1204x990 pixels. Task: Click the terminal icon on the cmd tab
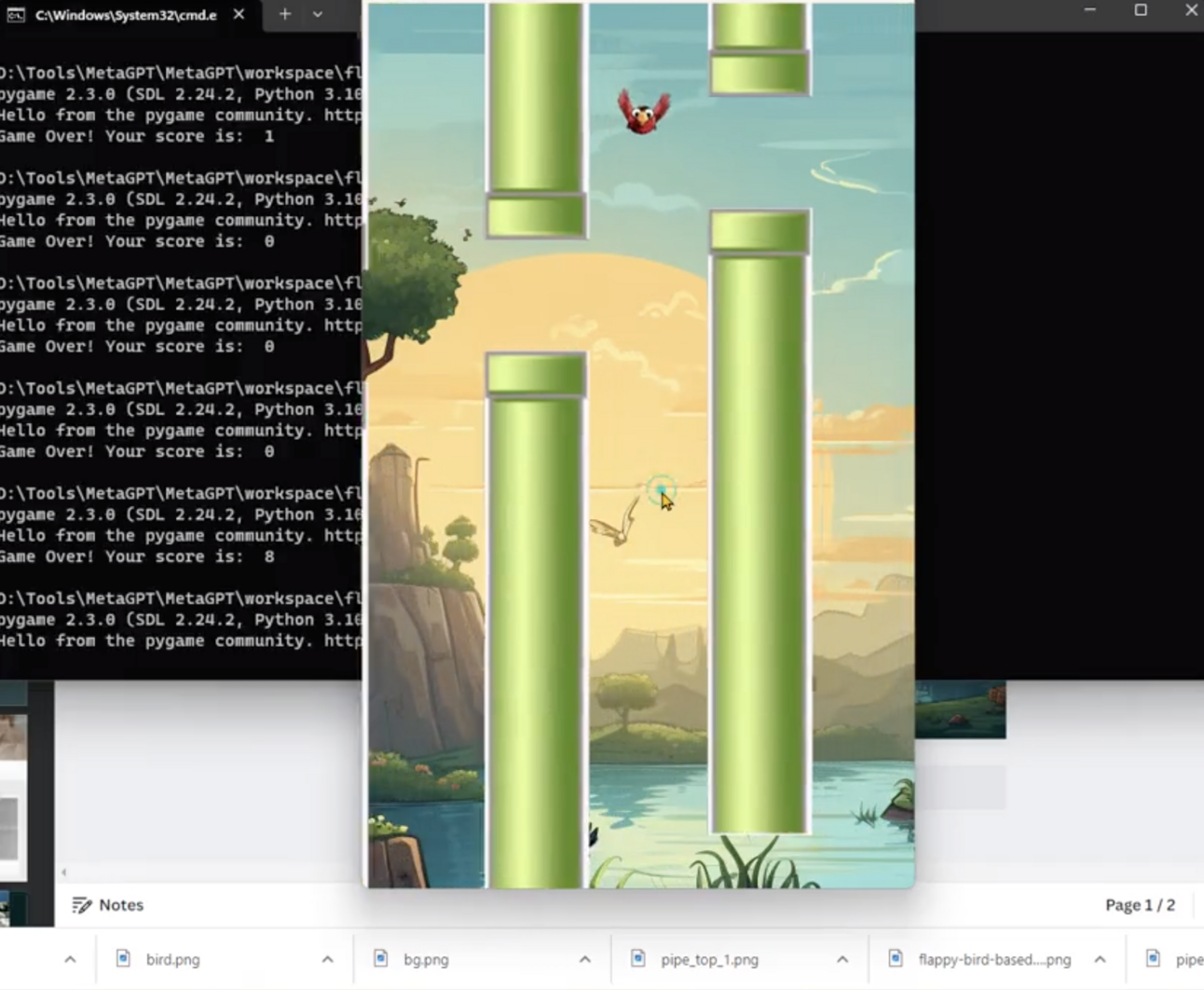pos(16,15)
